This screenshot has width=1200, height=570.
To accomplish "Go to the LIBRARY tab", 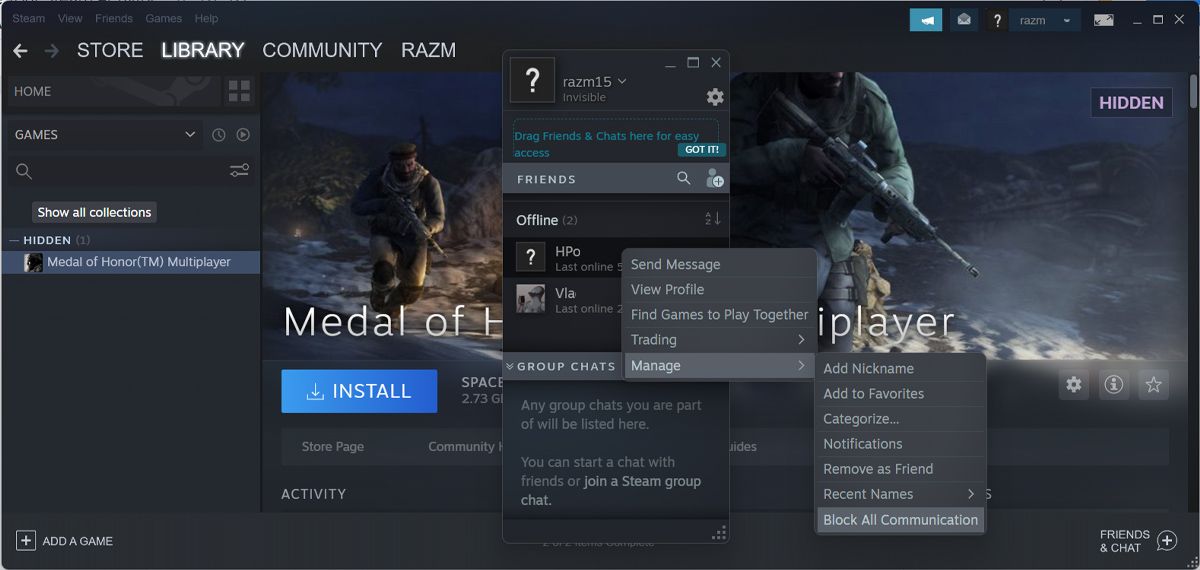I will pyautogui.click(x=203, y=50).
